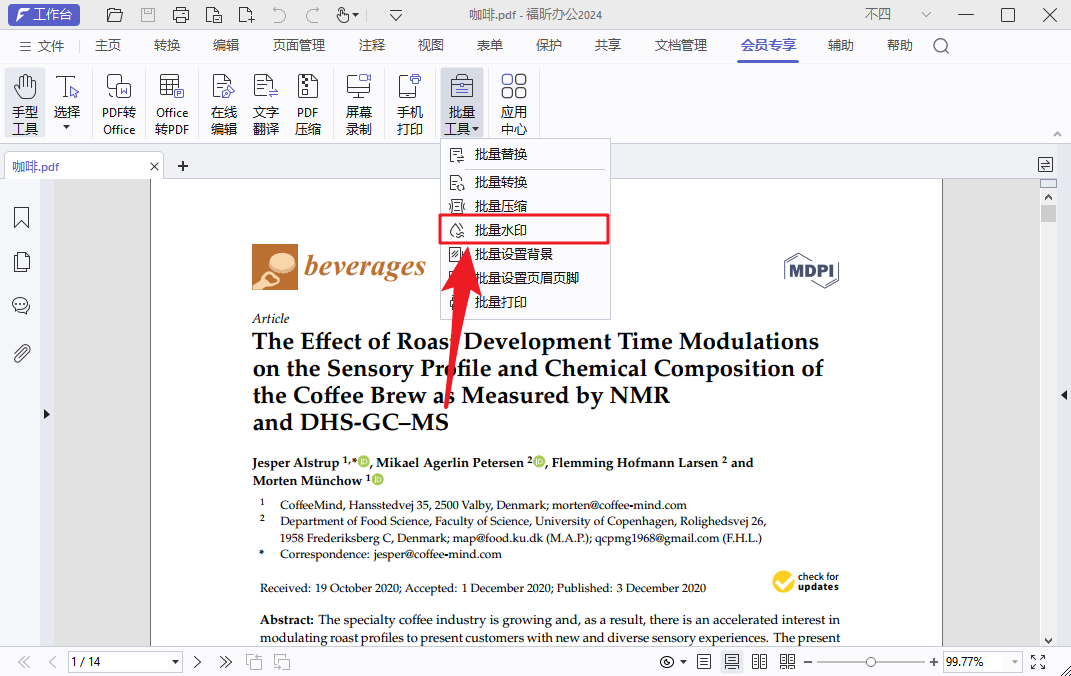Switch to the 页面管理 ribbon tab

click(299, 46)
